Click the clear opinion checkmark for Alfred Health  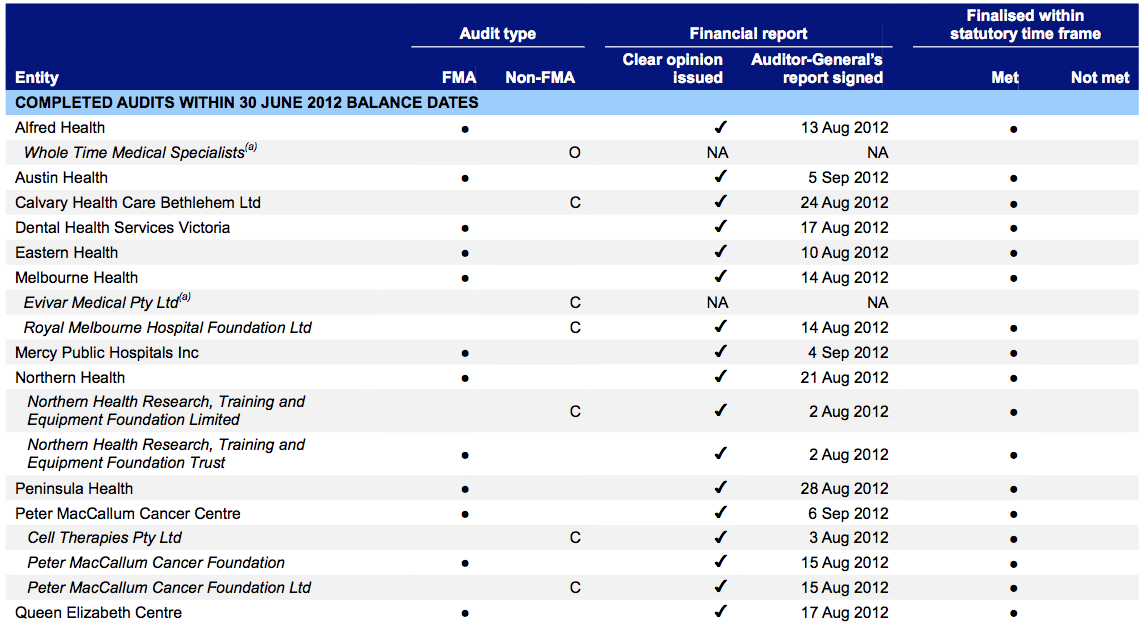(721, 127)
